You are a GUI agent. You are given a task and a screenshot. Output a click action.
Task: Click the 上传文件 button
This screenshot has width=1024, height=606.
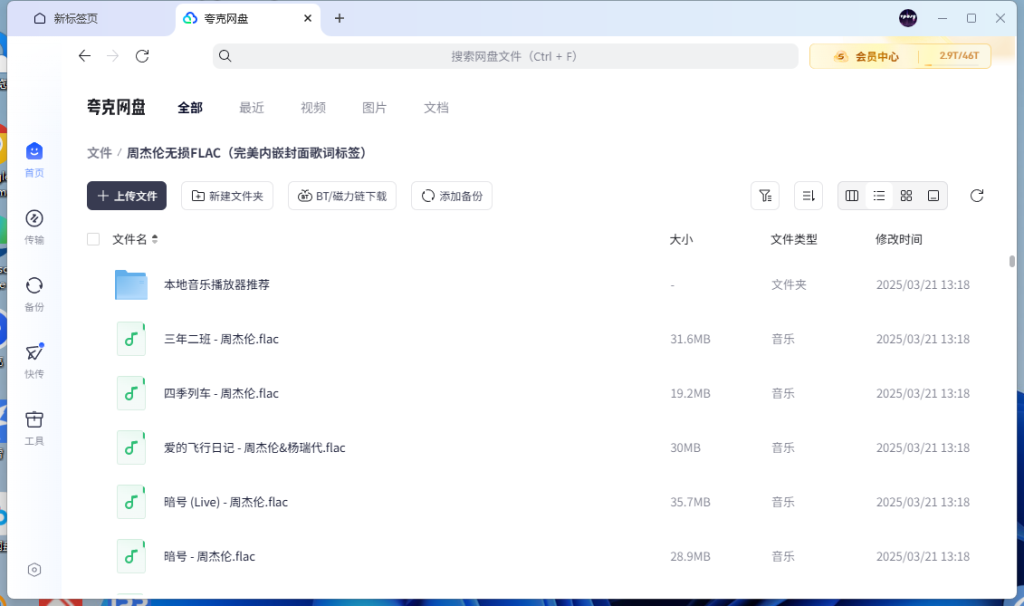[x=127, y=196]
